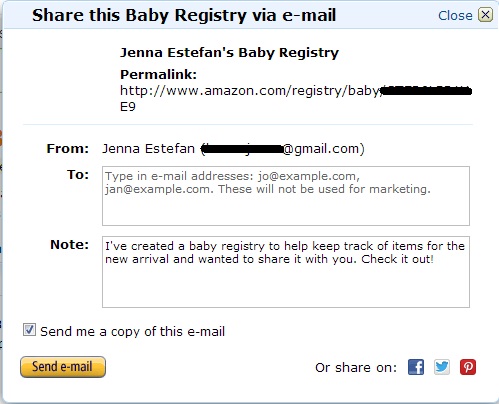499x404 pixels.
Task: Click the sender's gmail.com address text
Action: tap(283, 149)
